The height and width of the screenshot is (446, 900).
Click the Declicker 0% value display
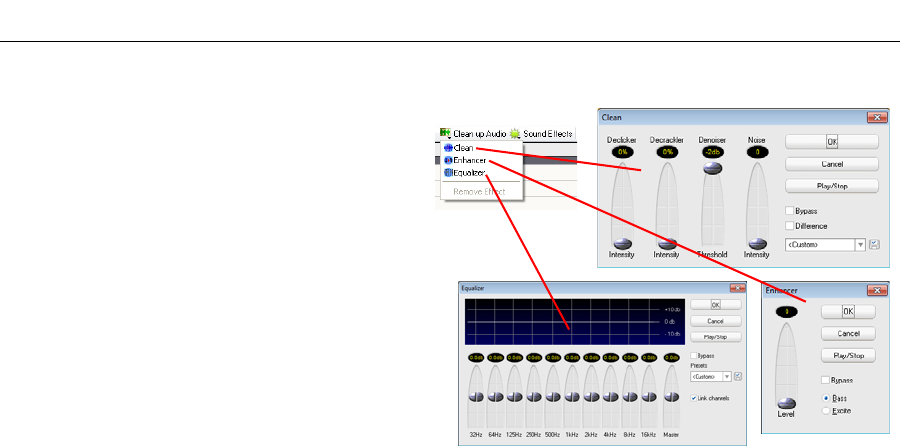tap(623, 152)
